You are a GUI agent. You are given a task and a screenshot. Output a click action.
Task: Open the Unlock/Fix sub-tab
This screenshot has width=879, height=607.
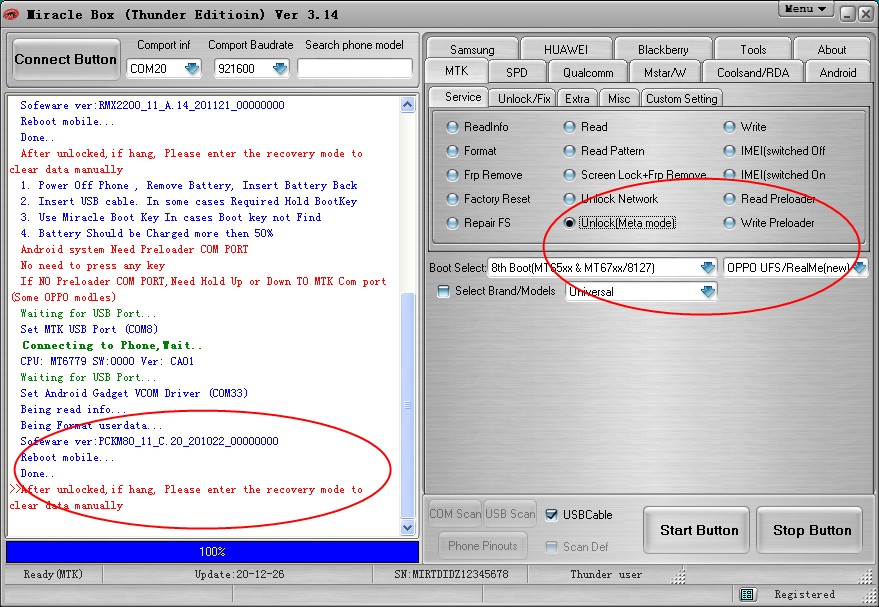(524, 99)
